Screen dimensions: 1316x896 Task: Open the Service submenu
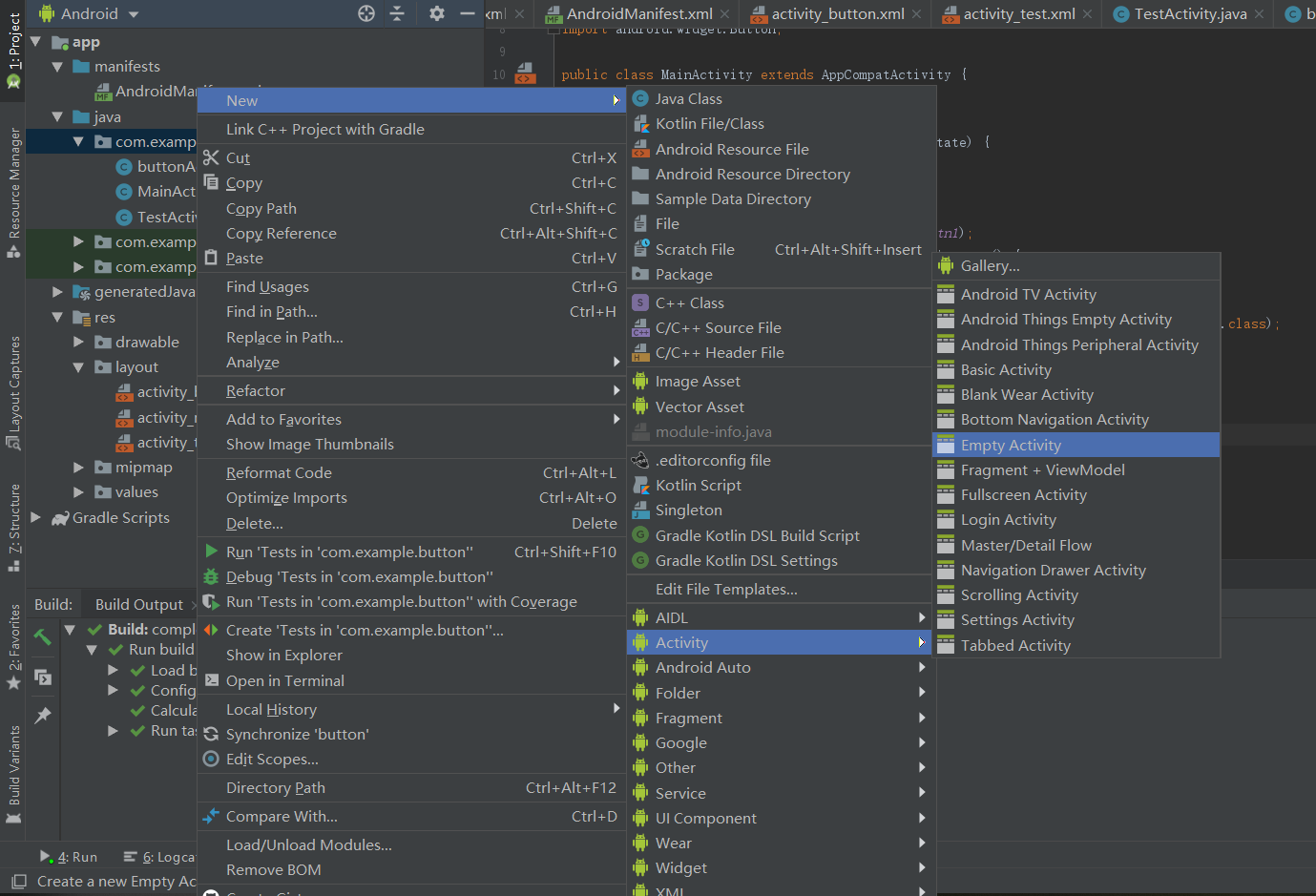781,793
